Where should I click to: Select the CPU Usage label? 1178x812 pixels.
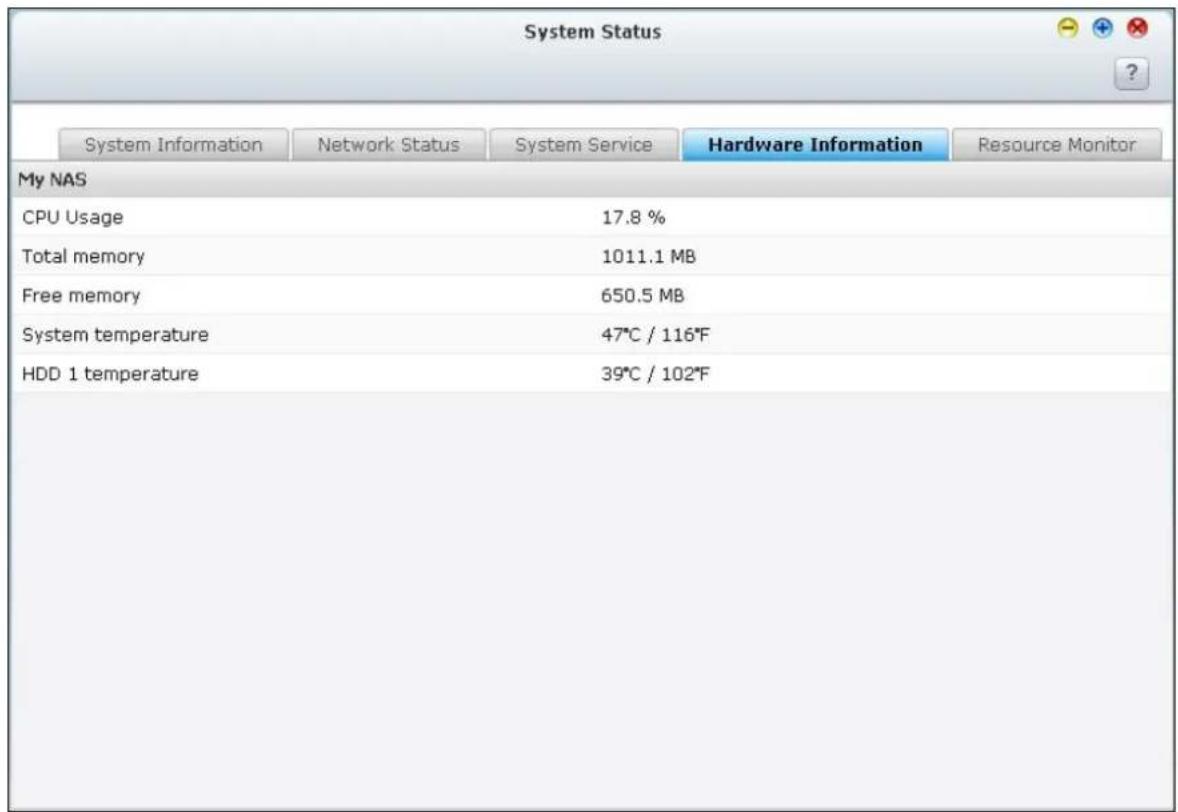(x=73, y=217)
